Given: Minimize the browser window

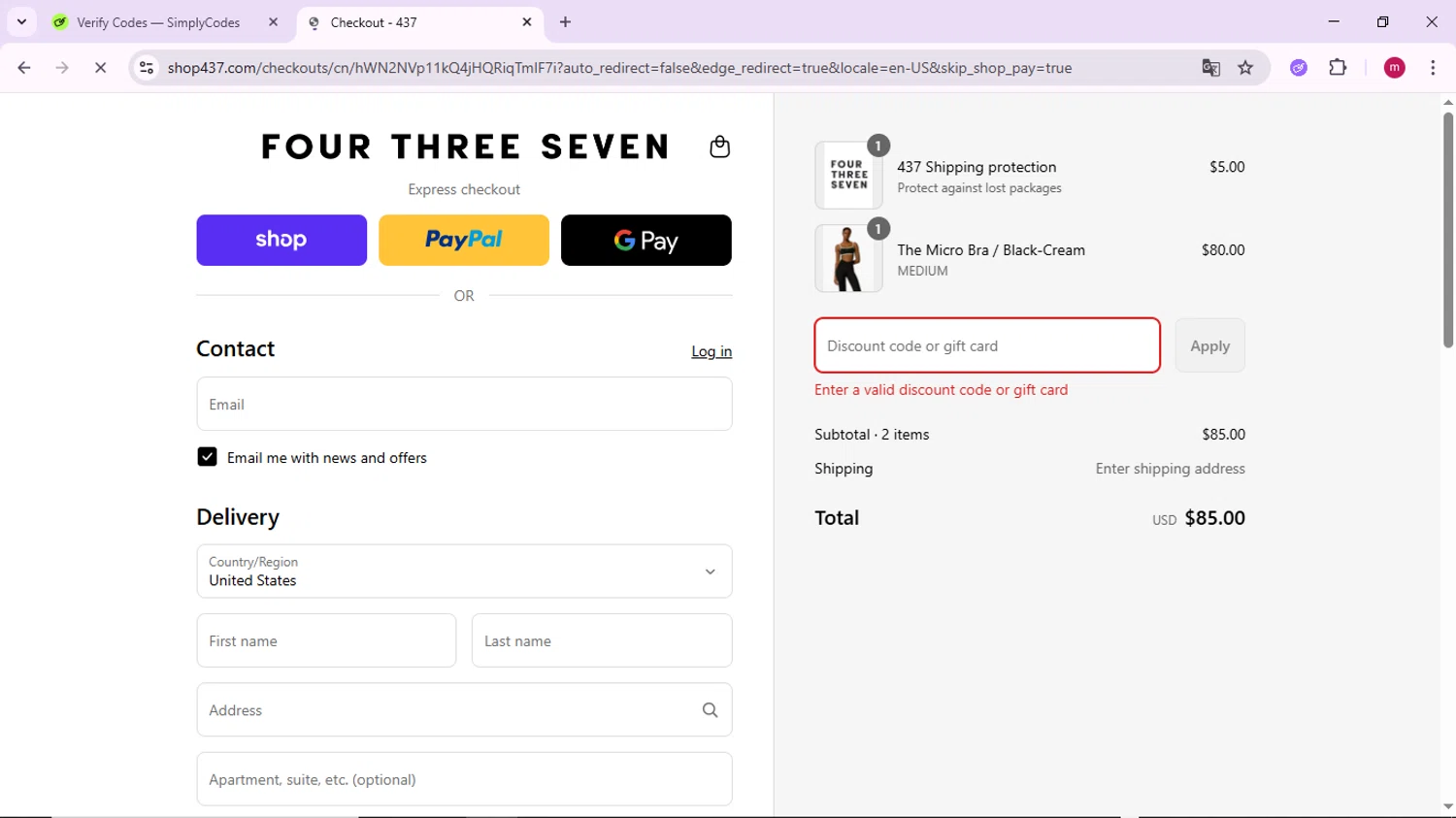Looking at the screenshot, I should click(1334, 21).
